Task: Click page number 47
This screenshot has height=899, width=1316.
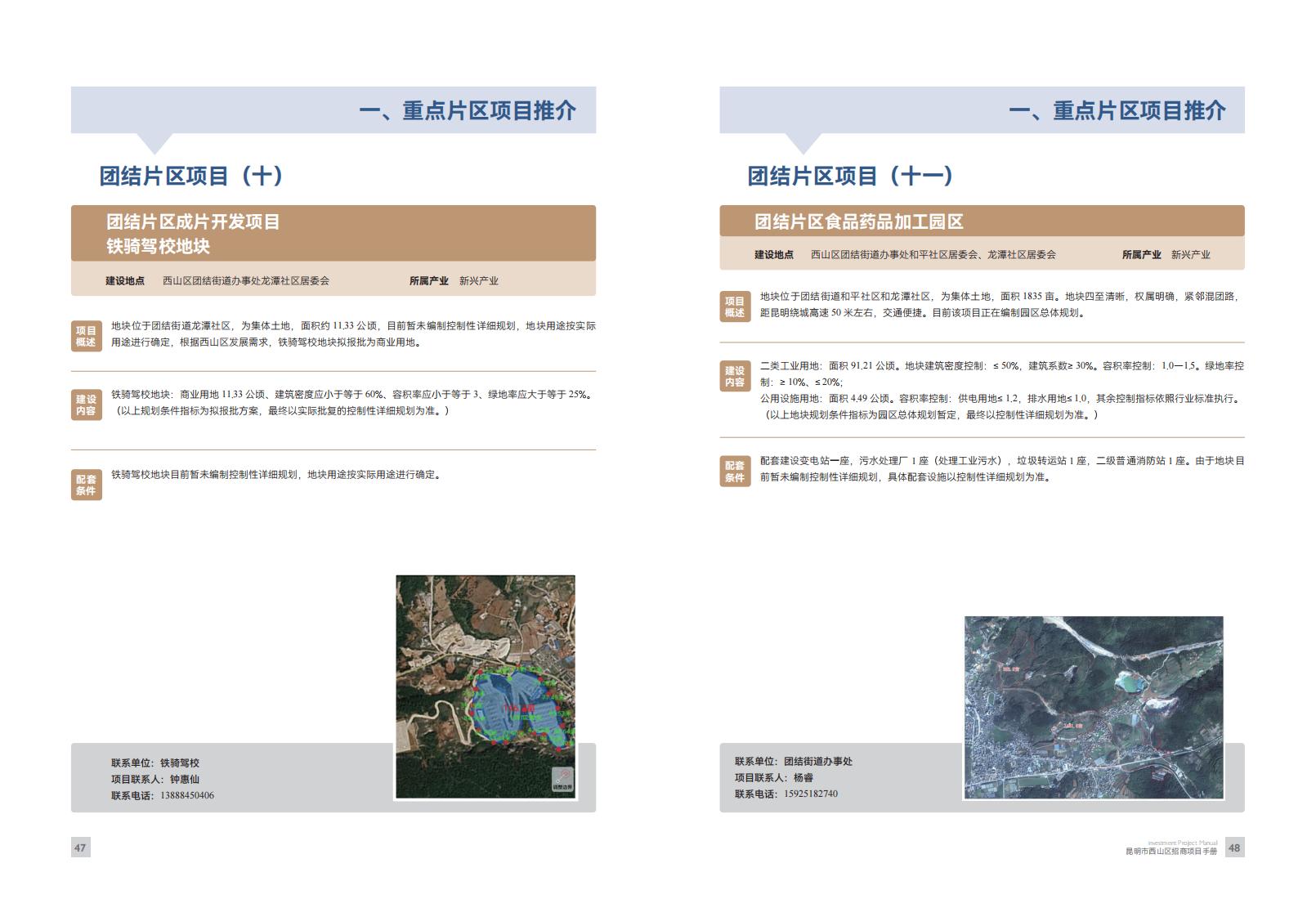Action: [80, 848]
